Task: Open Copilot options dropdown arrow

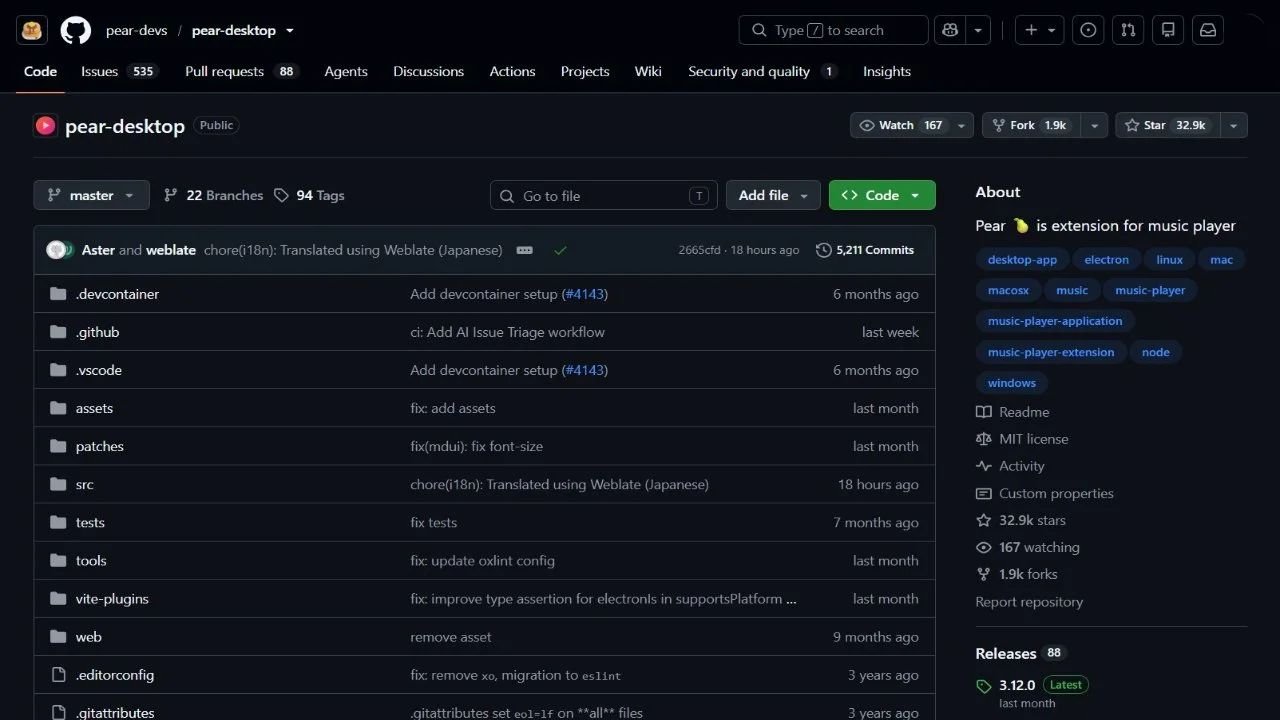Action: click(977, 30)
